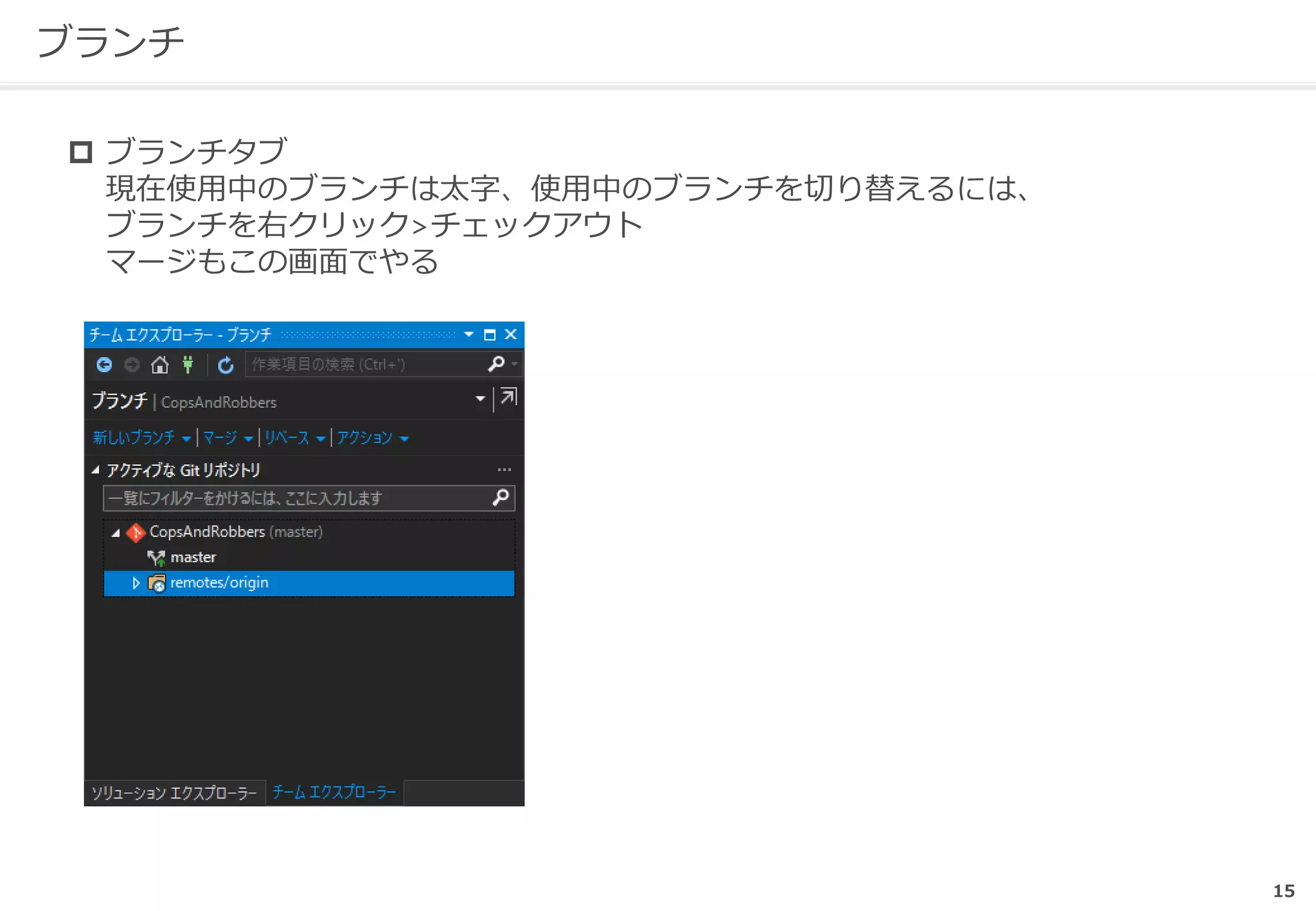Switch to ソリューション エクスプローラー tab

coord(174,793)
